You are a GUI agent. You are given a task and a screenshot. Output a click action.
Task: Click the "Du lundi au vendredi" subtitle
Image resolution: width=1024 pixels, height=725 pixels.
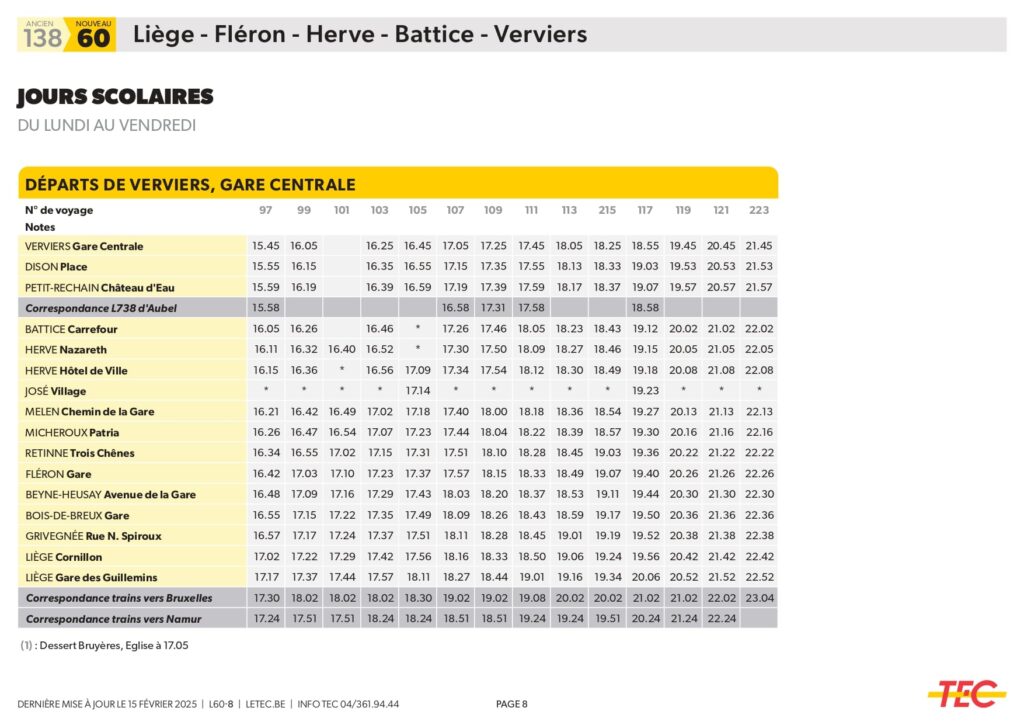click(106, 126)
